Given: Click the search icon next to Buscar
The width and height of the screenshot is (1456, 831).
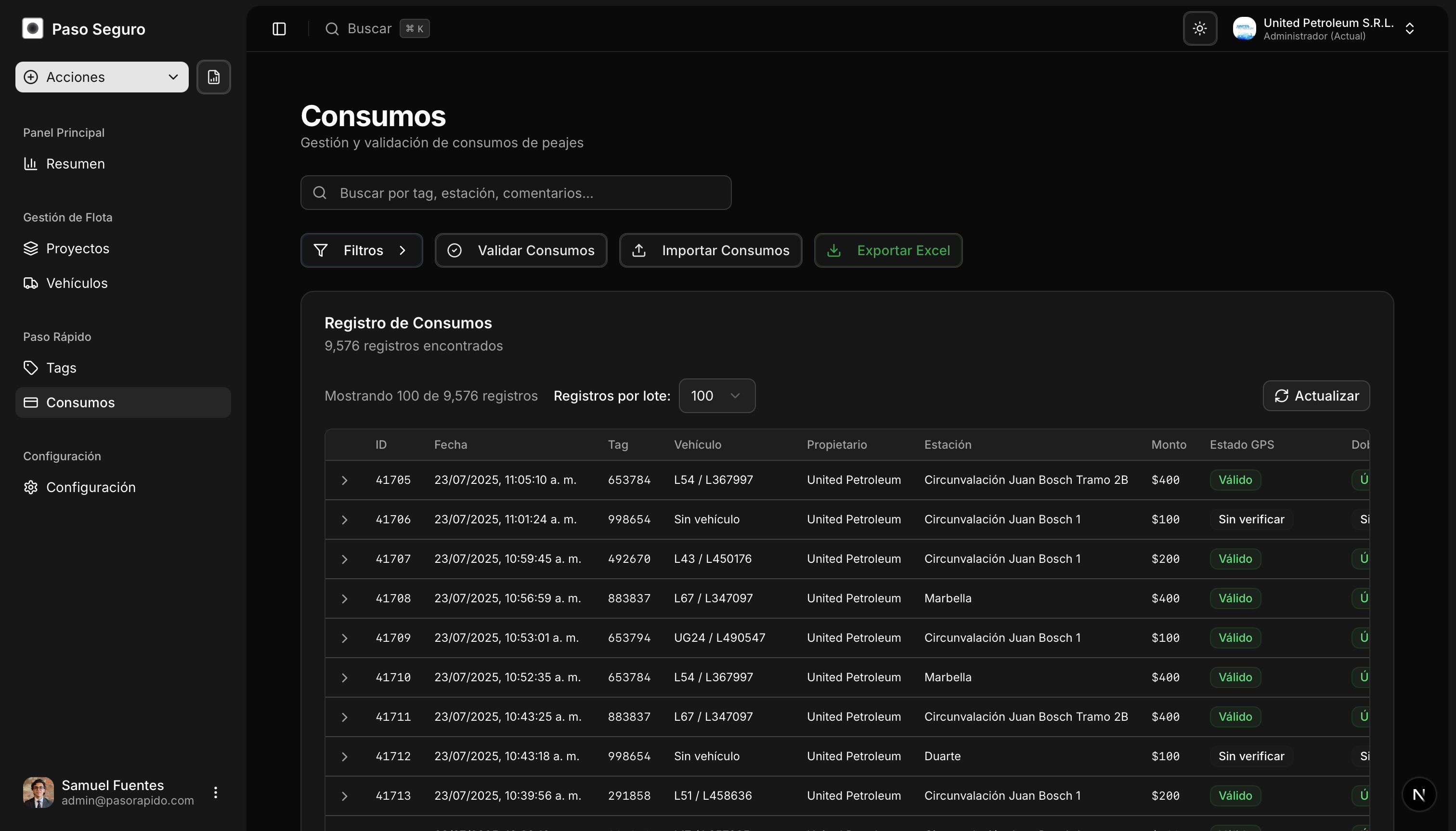Looking at the screenshot, I should [332, 28].
